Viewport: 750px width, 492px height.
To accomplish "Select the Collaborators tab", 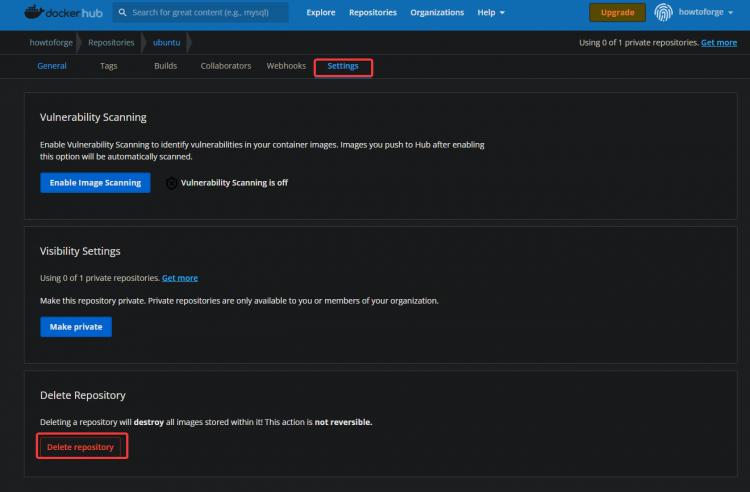I will 225,66.
